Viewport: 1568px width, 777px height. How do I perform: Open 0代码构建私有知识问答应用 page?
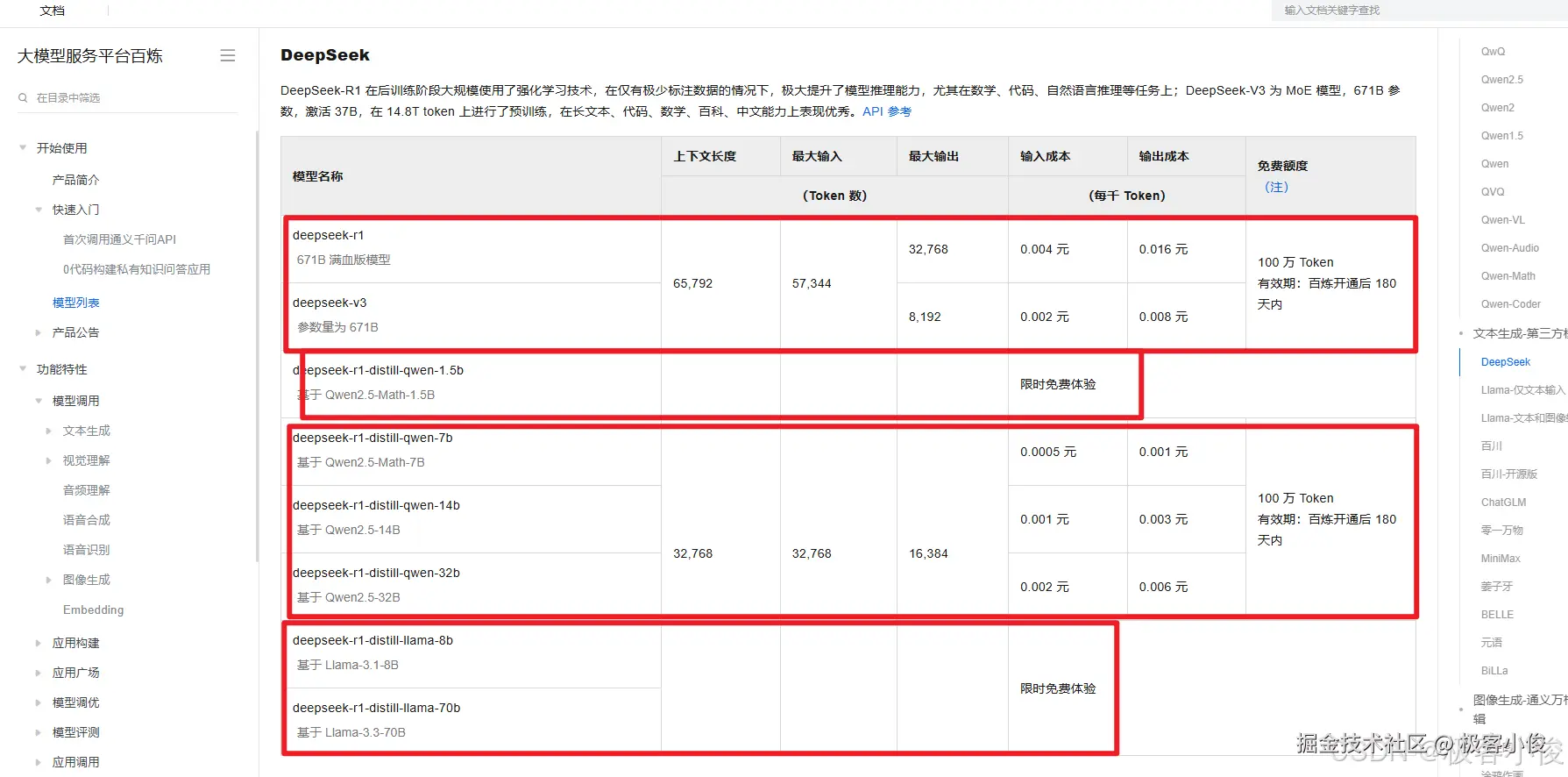coord(137,269)
